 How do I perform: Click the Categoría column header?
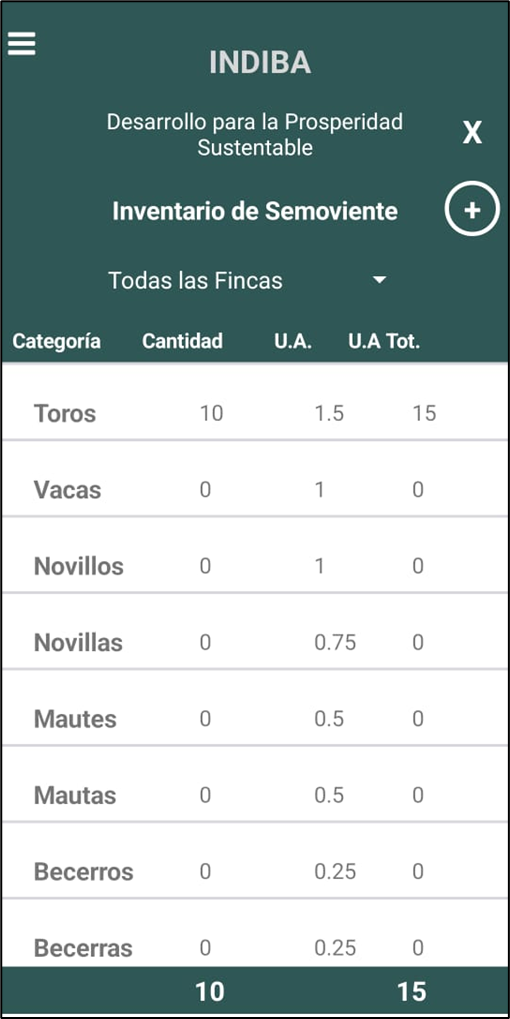pos(57,341)
